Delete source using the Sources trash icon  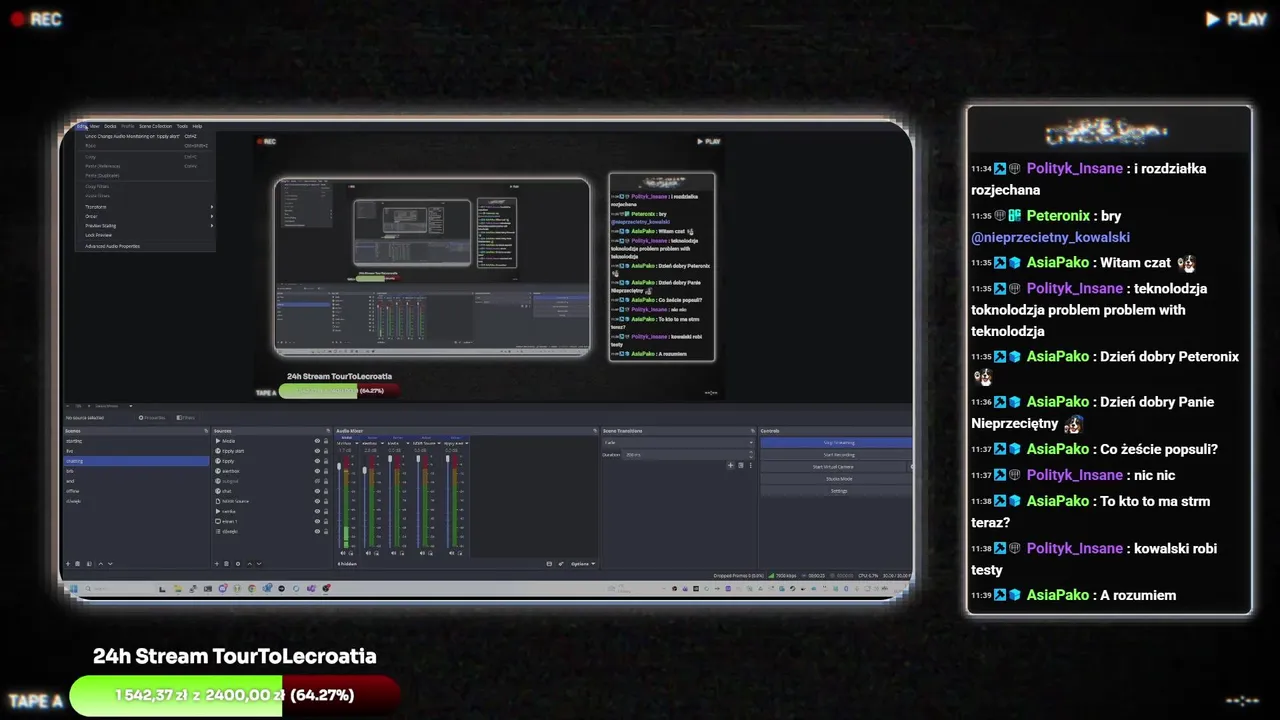(x=226, y=564)
